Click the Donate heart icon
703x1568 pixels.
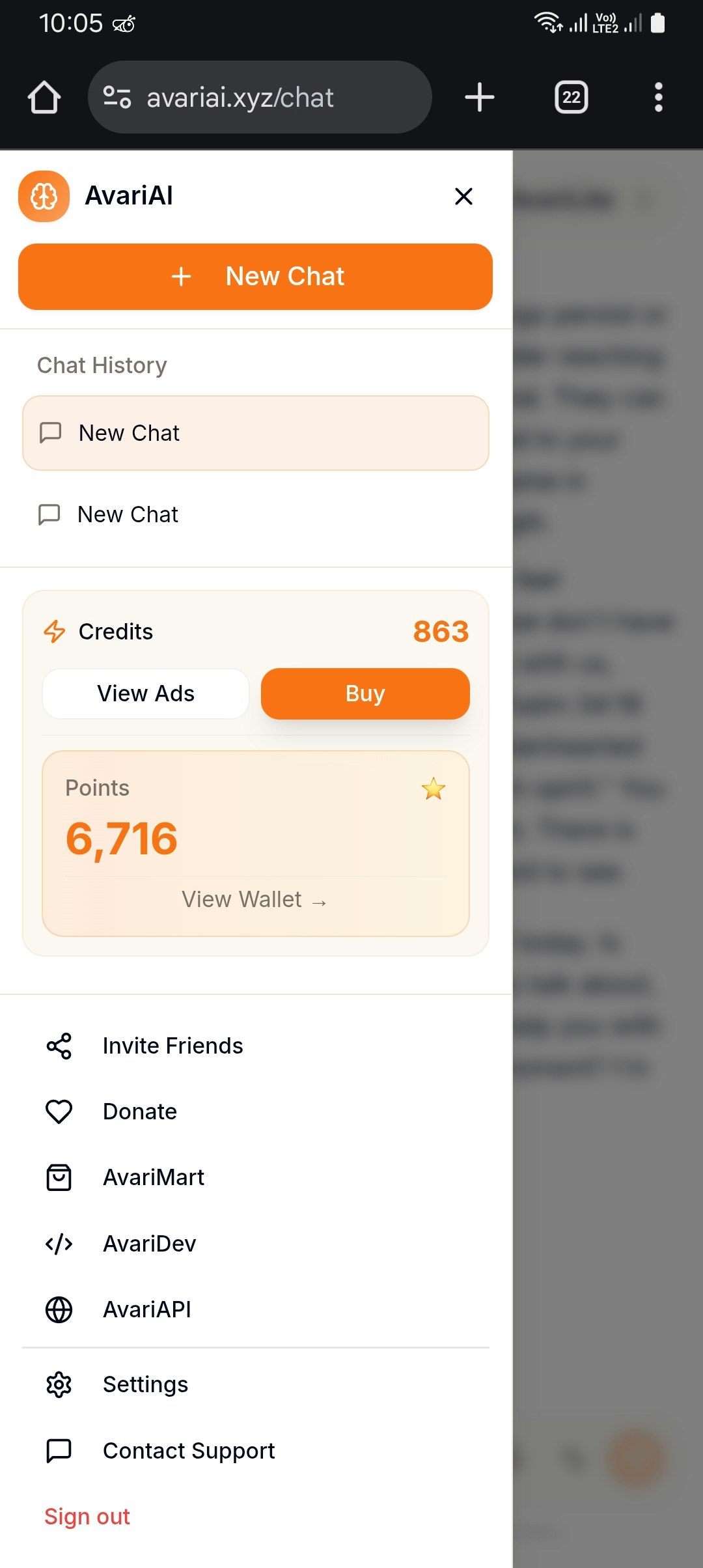coord(59,1112)
